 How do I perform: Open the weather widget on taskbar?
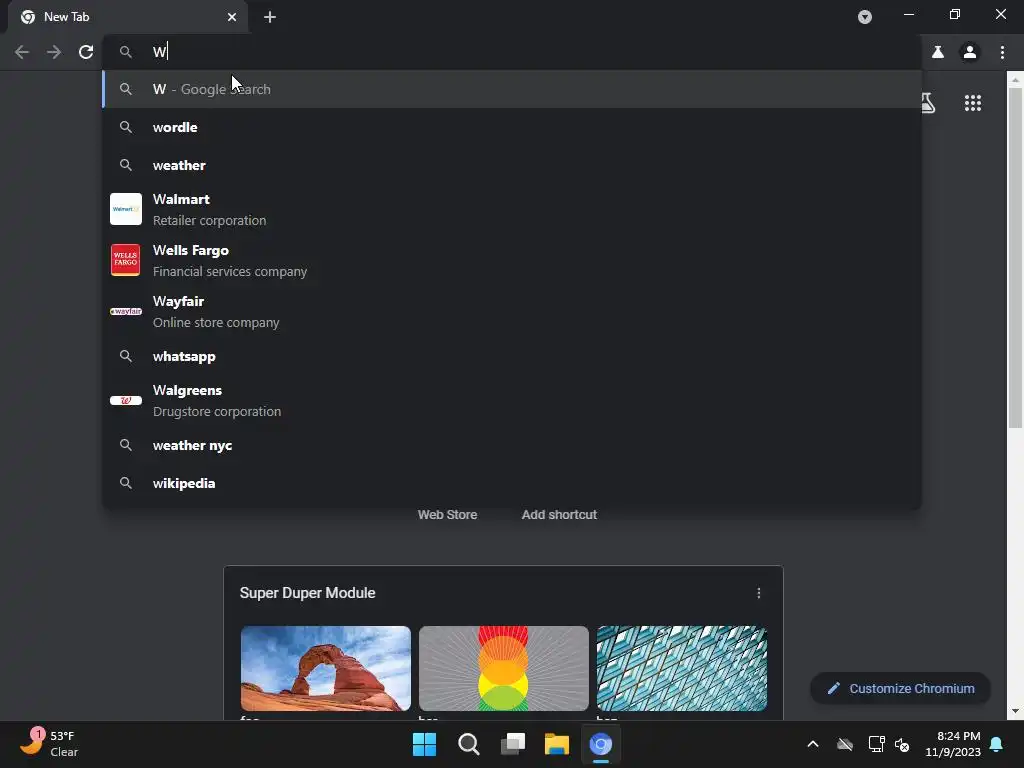pyautogui.click(x=49, y=744)
